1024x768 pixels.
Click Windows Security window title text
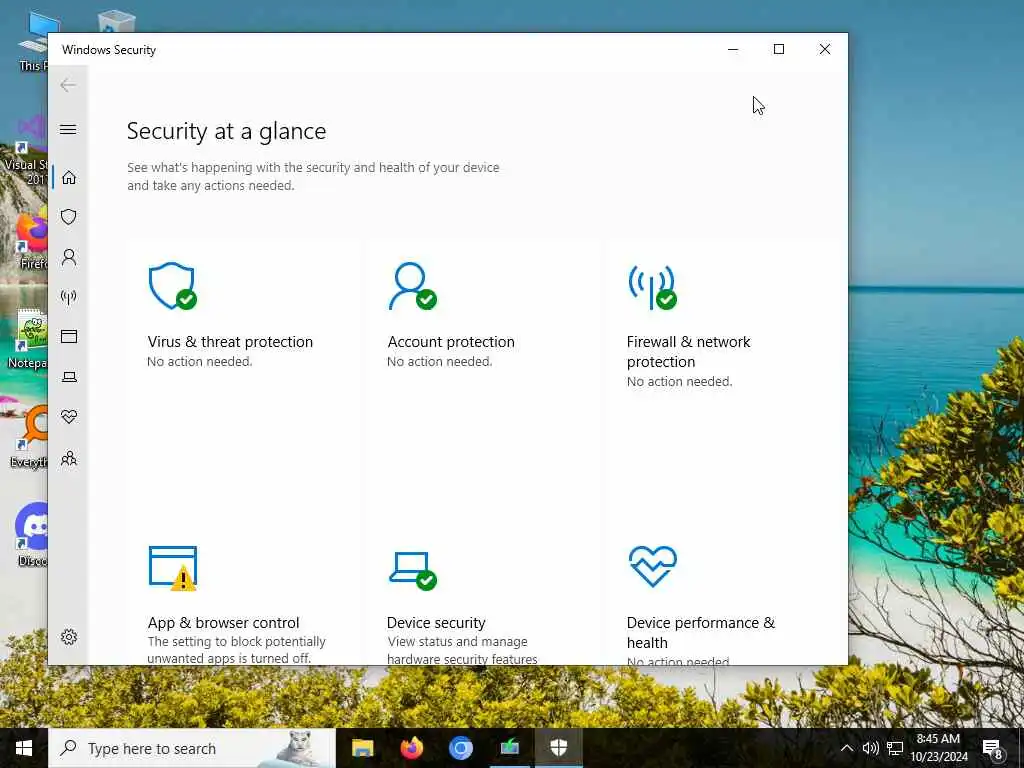[108, 50]
